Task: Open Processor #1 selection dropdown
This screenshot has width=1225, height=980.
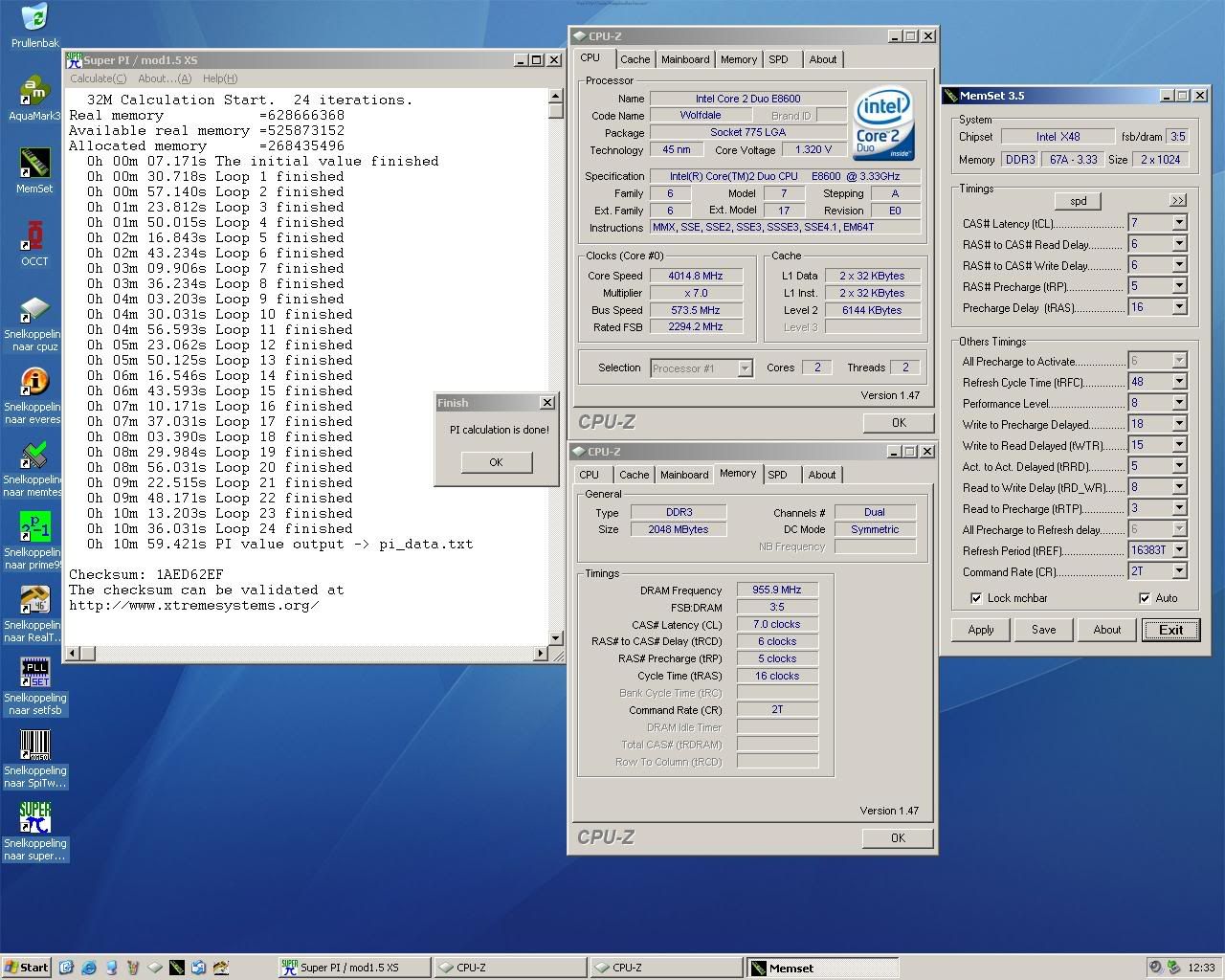Action: [x=745, y=368]
